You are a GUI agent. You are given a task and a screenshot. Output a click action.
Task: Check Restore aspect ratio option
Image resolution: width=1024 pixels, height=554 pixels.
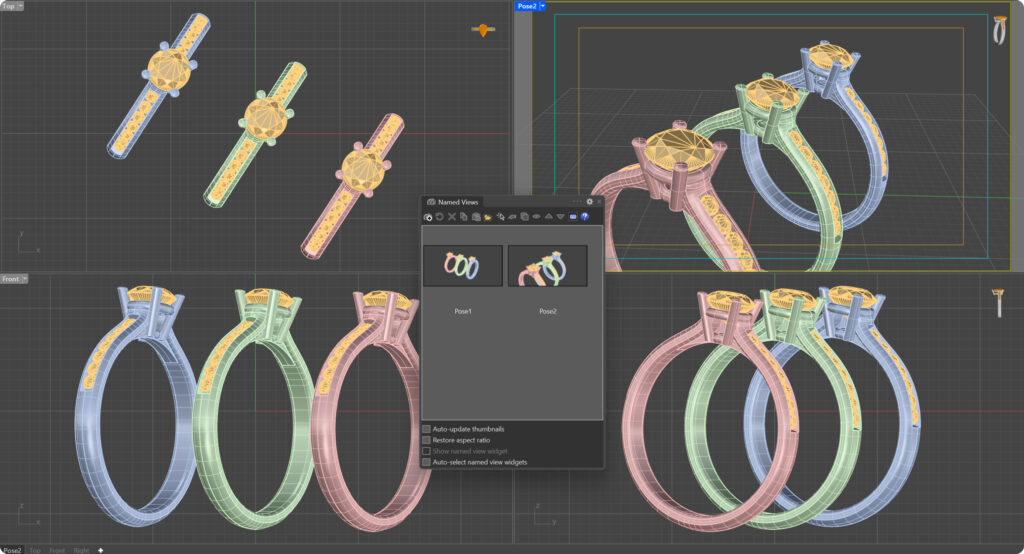tap(427, 440)
